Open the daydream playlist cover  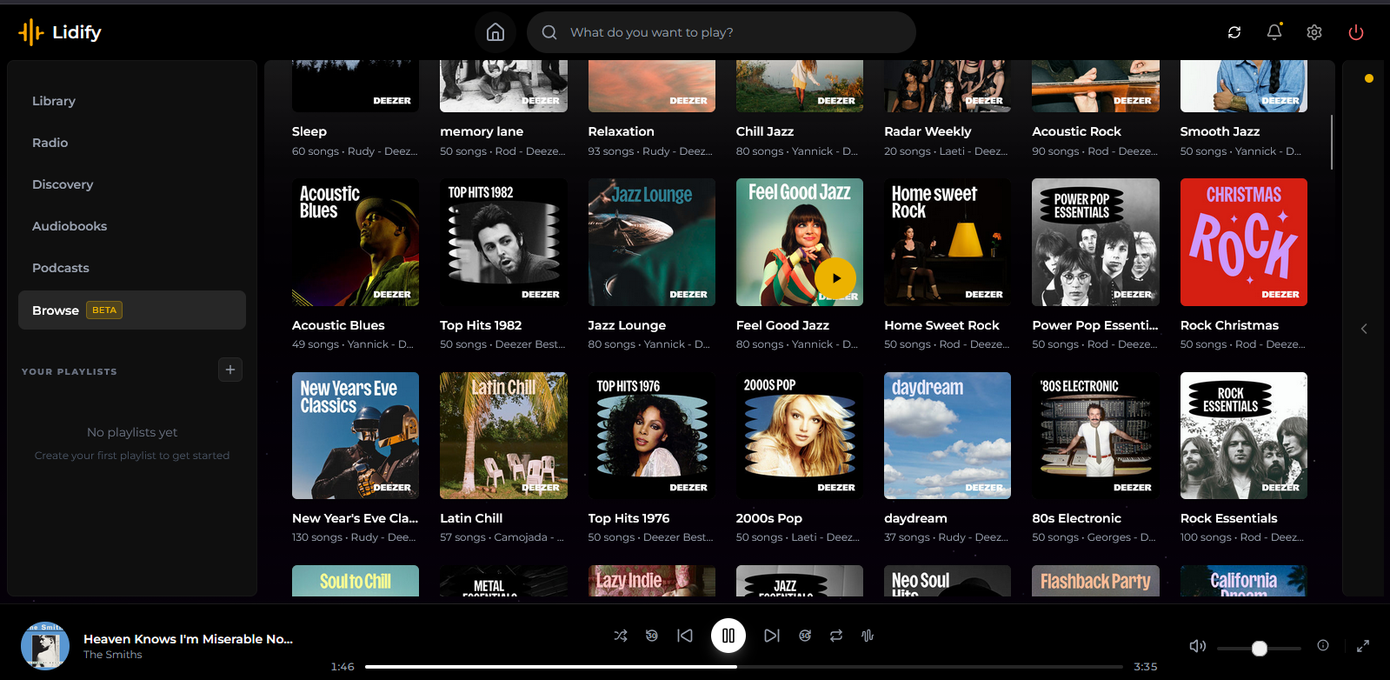point(948,436)
